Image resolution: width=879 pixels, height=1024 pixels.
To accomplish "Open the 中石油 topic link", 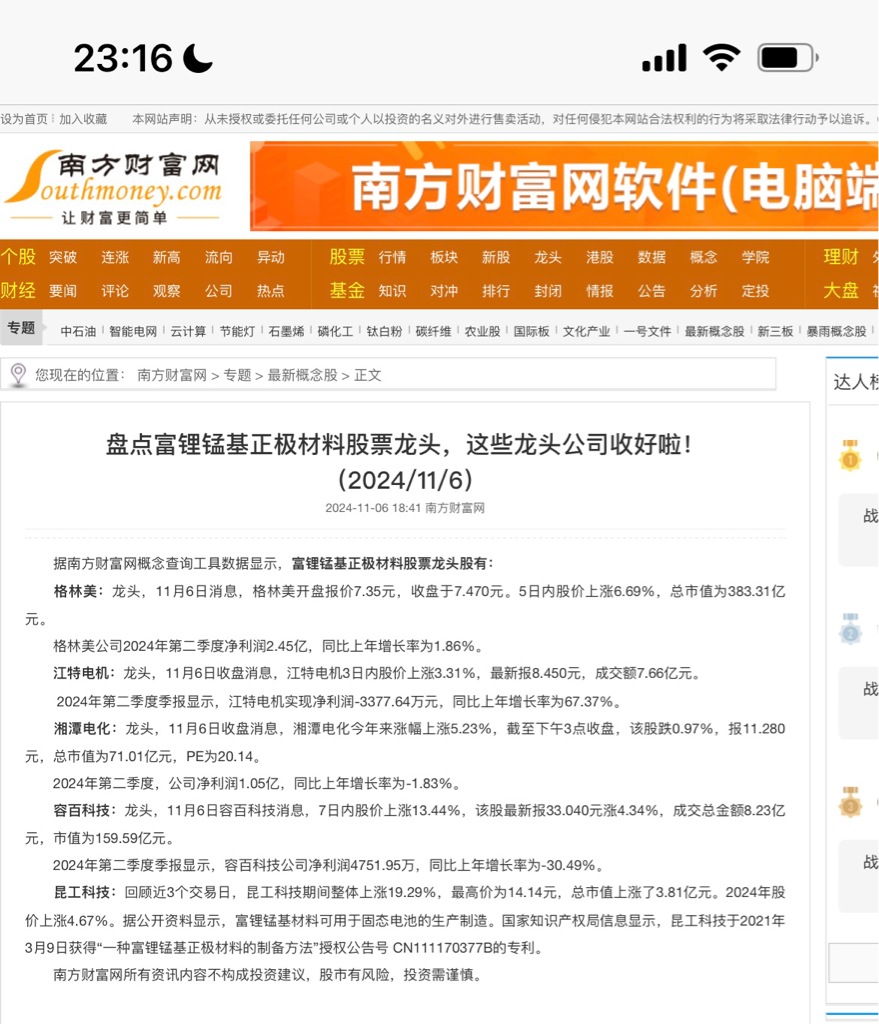I will click(x=78, y=332).
